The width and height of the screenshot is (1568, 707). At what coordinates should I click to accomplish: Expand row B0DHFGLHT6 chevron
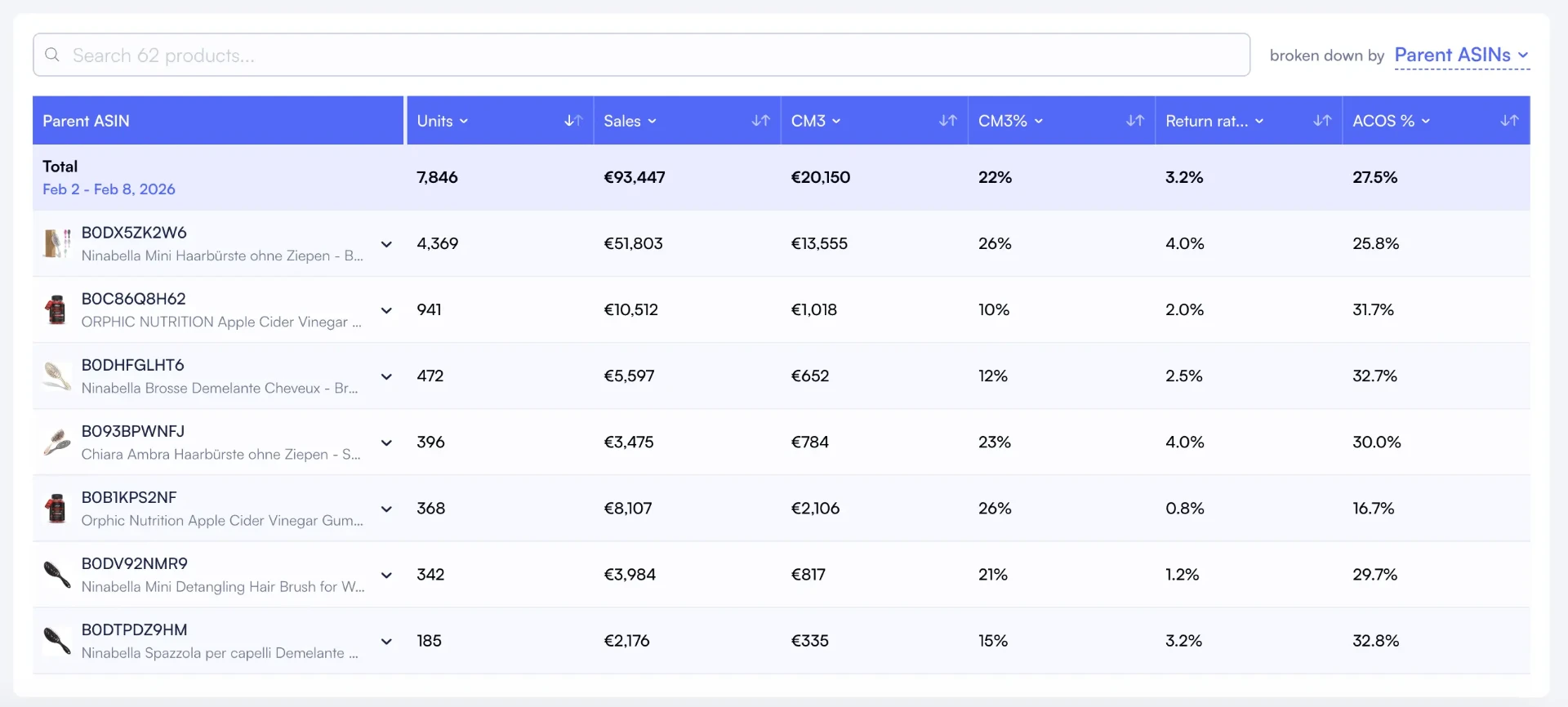point(386,376)
